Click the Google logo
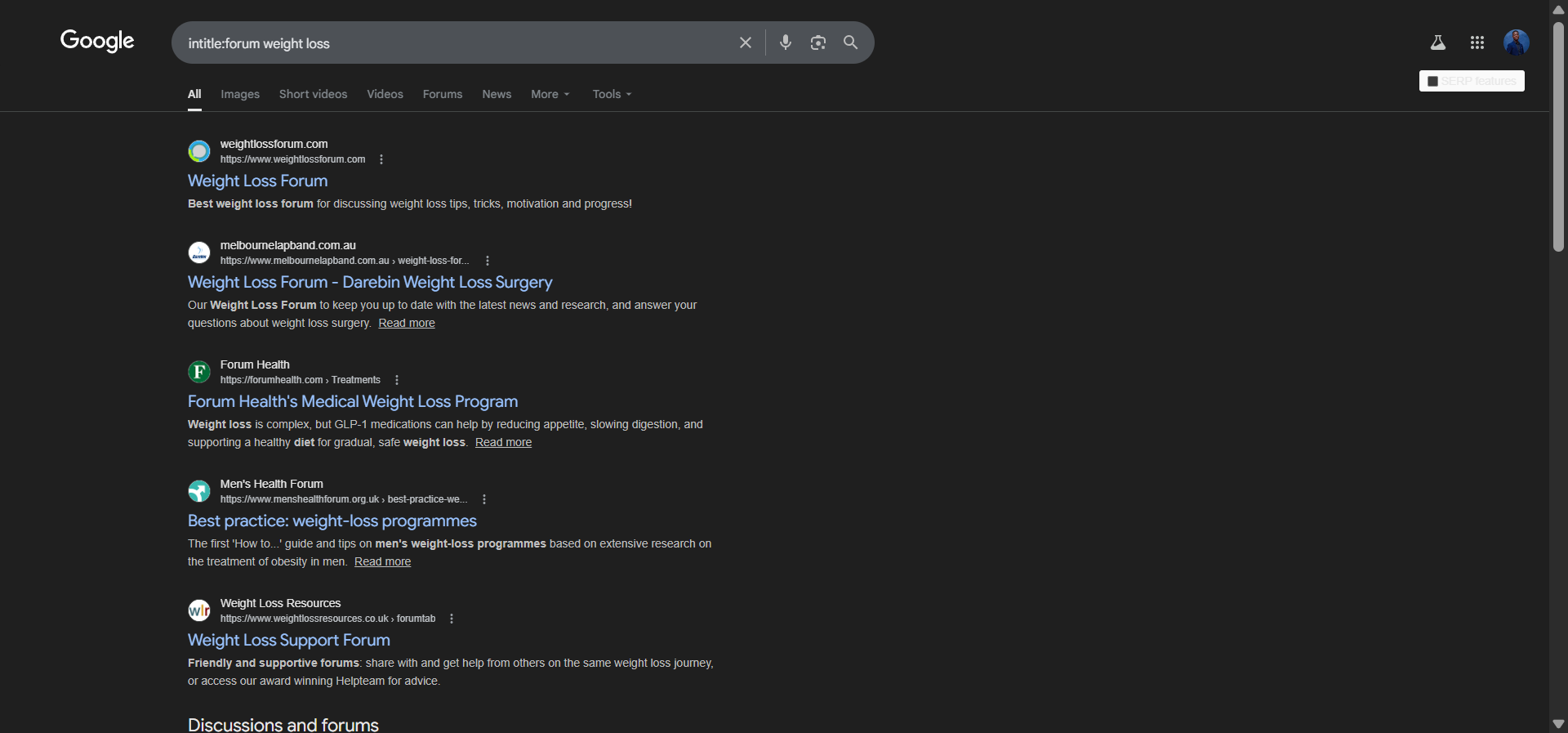Viewport: 1568px width, 733px height. pyautogui.click(x=97, y=41)
